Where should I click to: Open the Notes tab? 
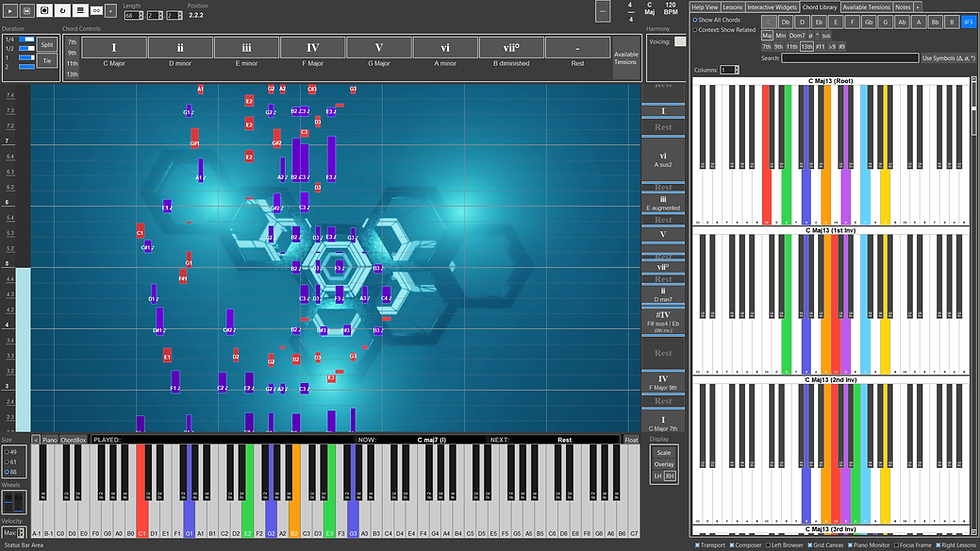902,7
